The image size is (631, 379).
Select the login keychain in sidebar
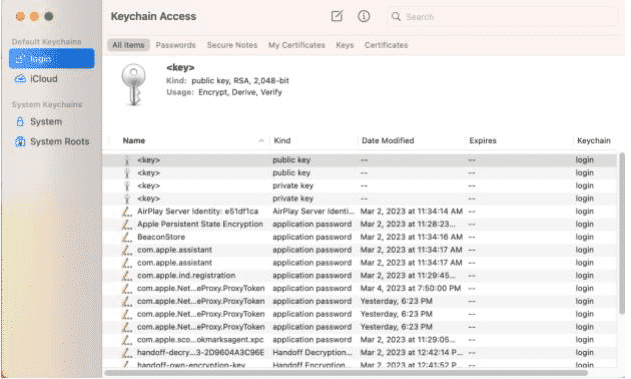(52, 59)
